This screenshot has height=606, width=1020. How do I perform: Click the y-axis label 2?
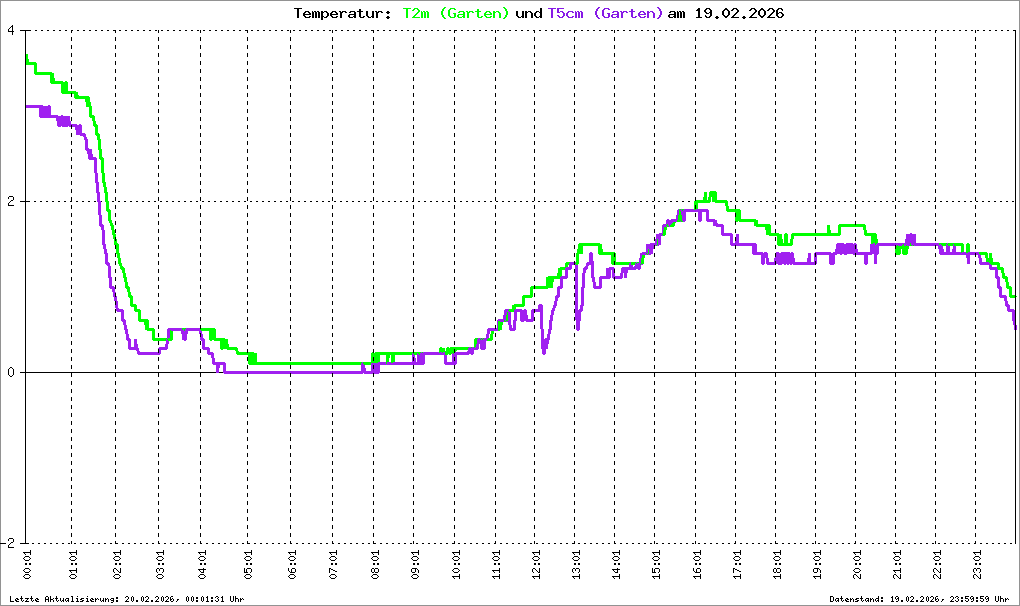tap(10, 201)
